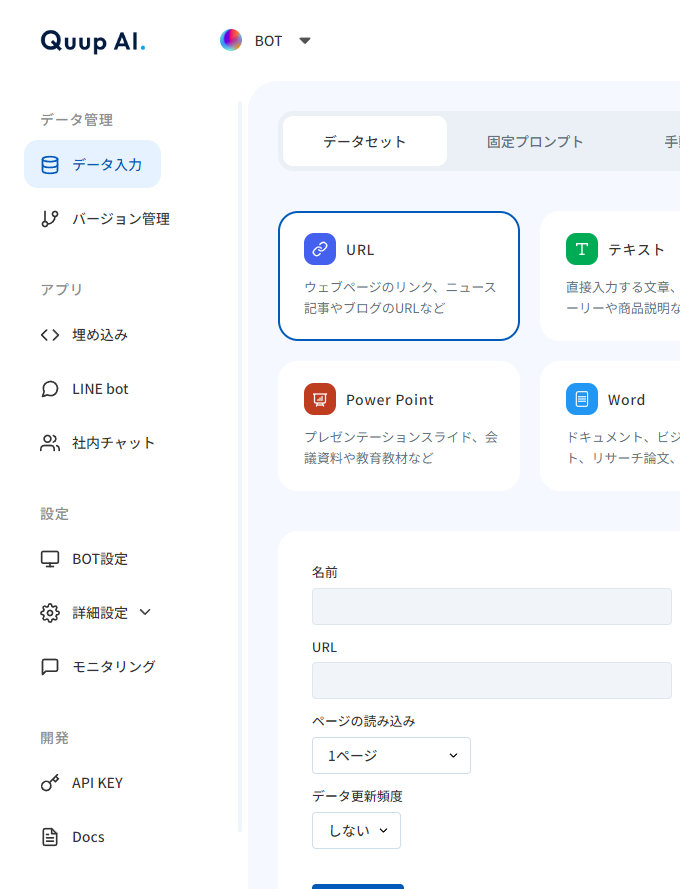
Task: Click the URL text input field
Action: pyautogui.click(x=491, y=680)
